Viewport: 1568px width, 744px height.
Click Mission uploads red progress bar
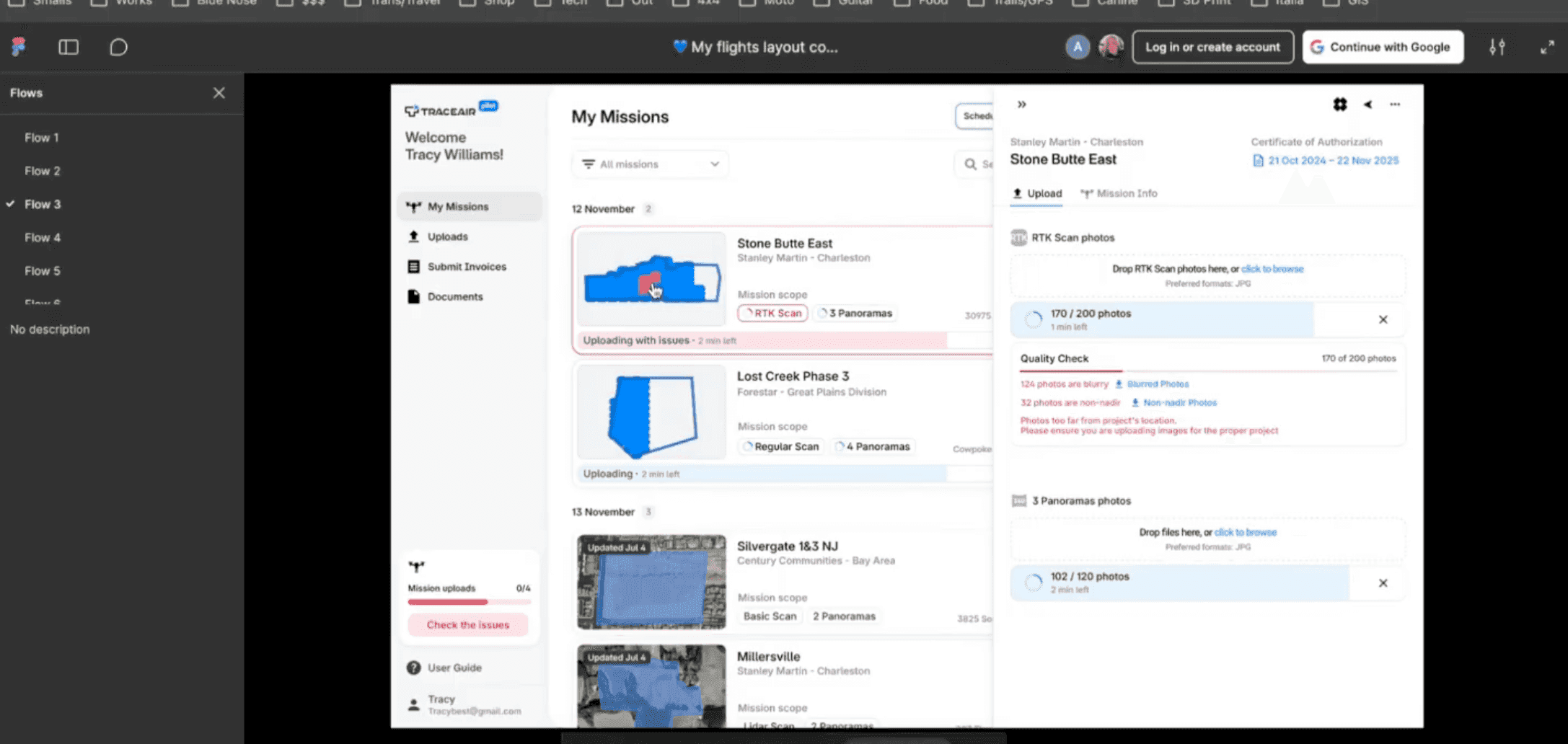coord(469,602)
